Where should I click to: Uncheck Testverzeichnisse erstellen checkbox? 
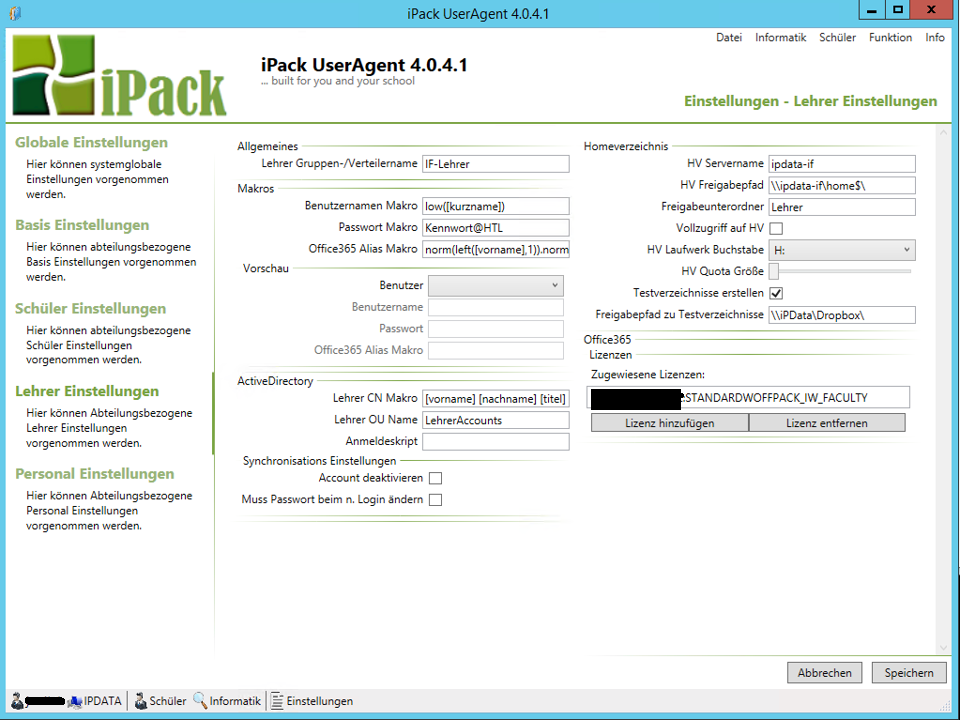point(776,293)
